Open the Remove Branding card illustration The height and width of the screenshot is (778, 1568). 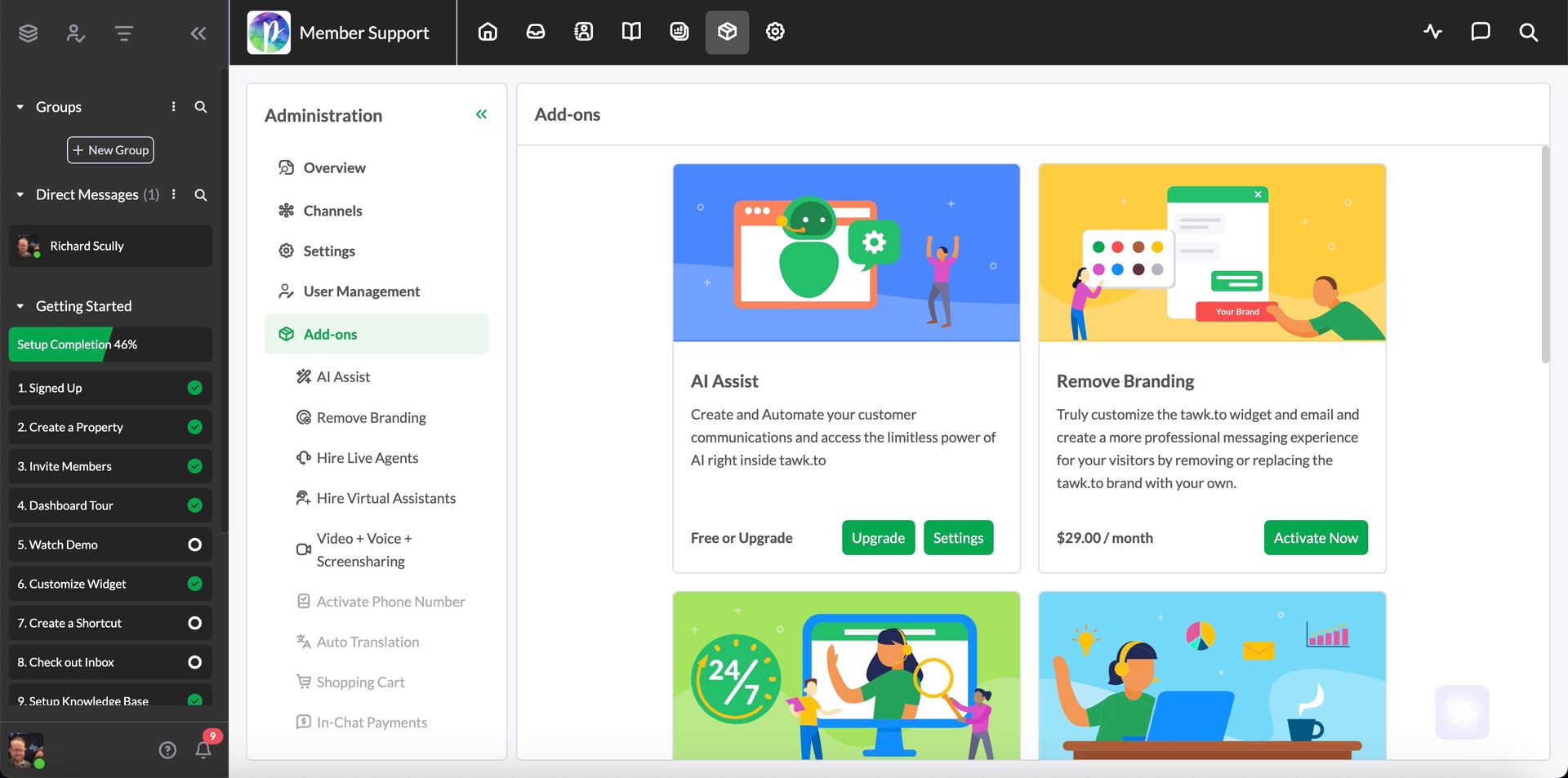(x=1212, y=253)
